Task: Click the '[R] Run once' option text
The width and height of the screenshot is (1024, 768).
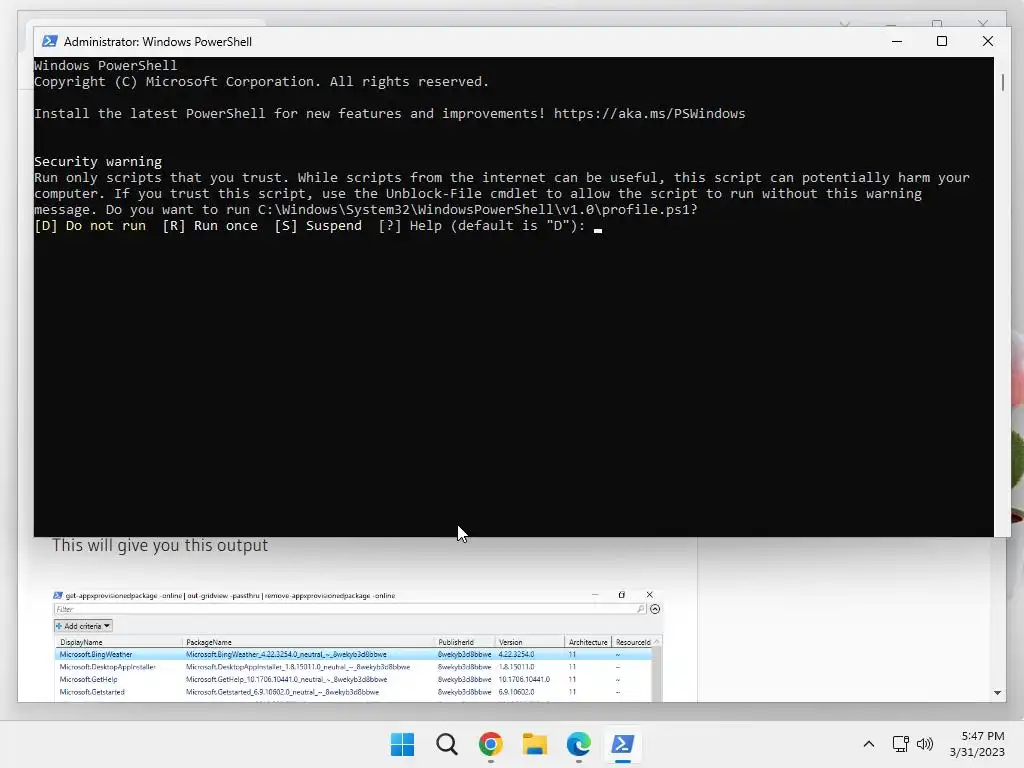Action: click(x=210, y=225)
